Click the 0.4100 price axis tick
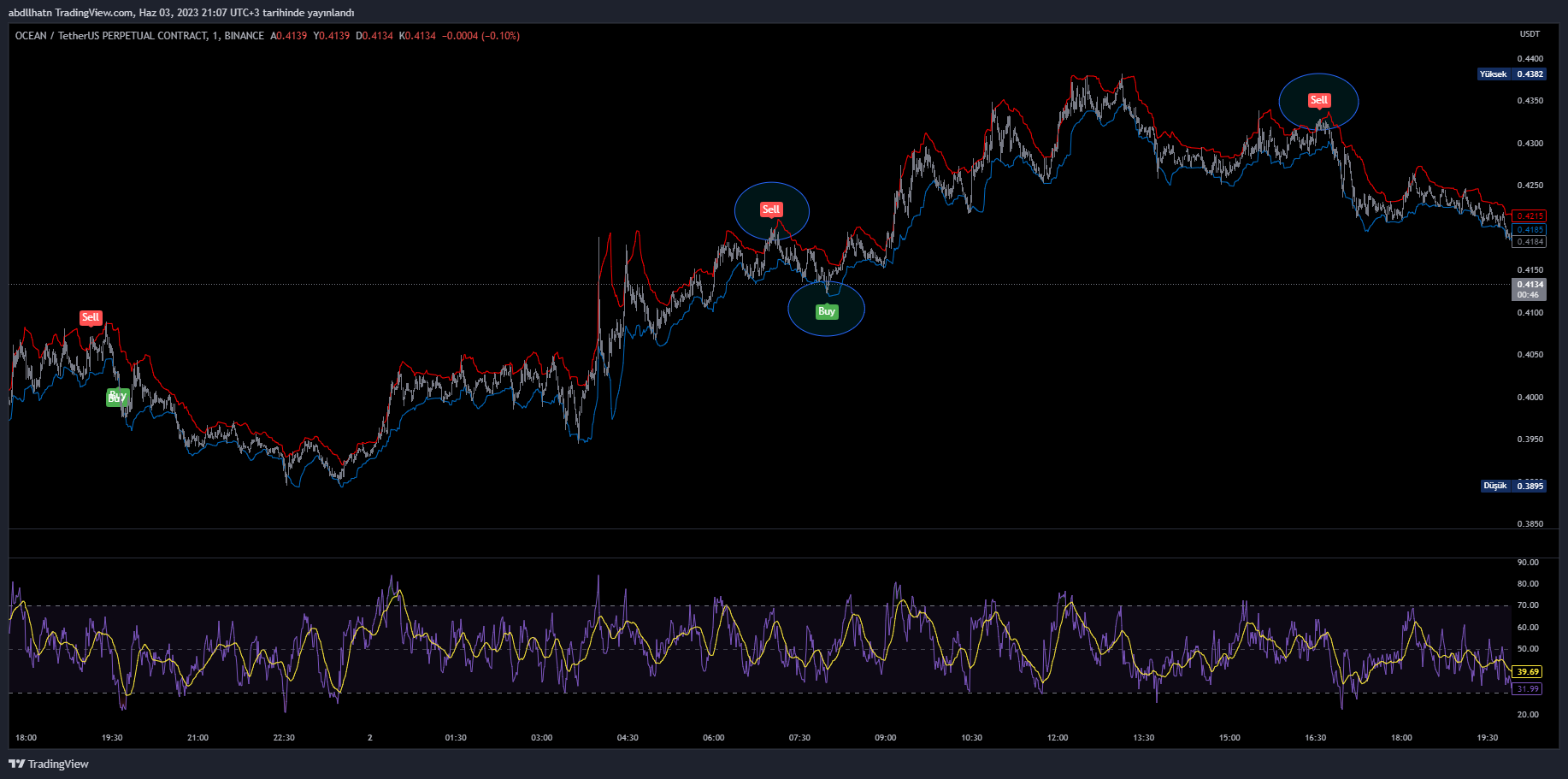The height and width of the screenshot is (779, 1568). [1530, 313]
